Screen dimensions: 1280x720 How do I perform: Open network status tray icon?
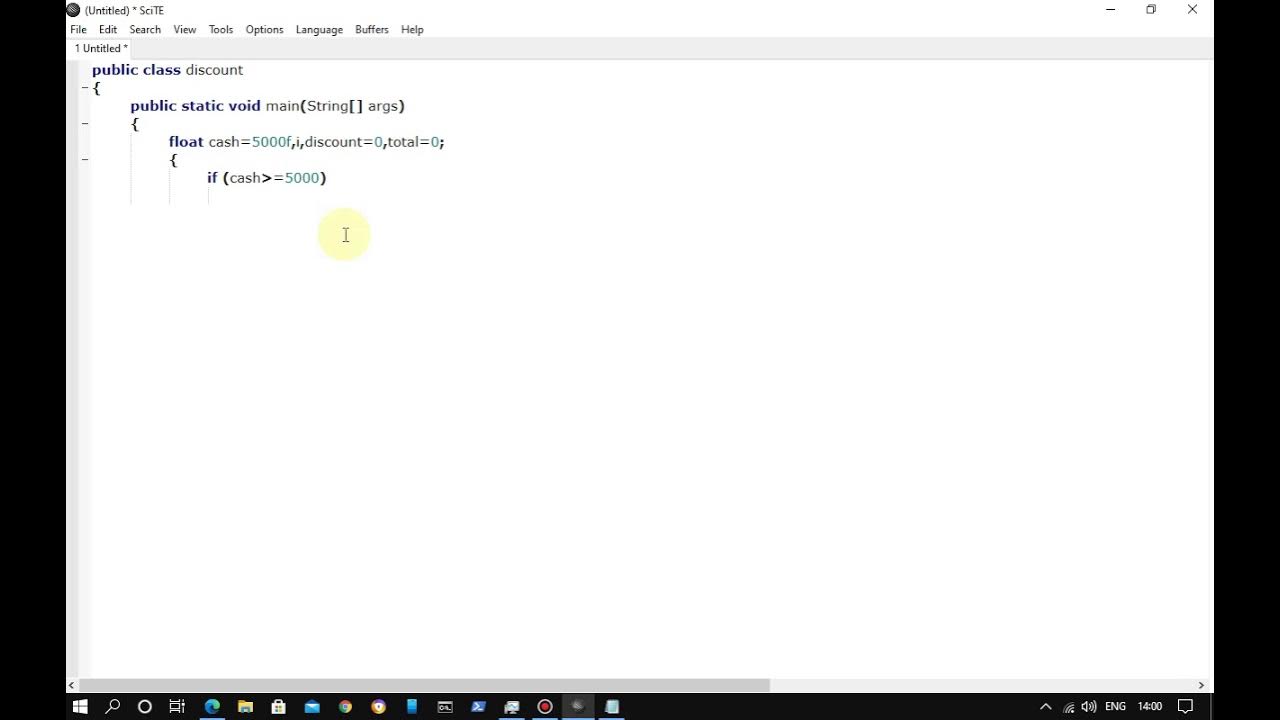point(1069,706)
